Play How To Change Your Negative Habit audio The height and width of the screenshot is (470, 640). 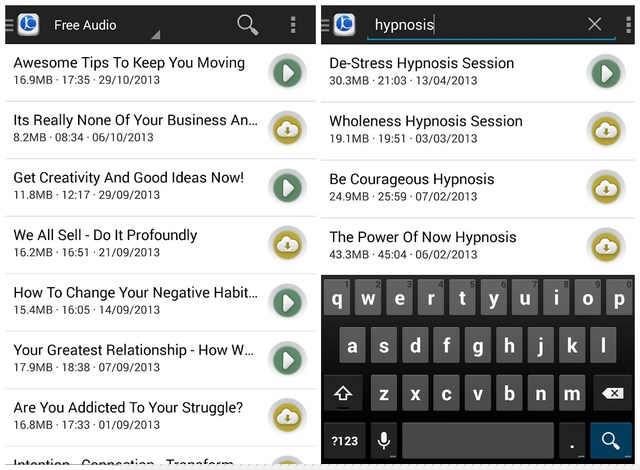click(x=287, y=303)
